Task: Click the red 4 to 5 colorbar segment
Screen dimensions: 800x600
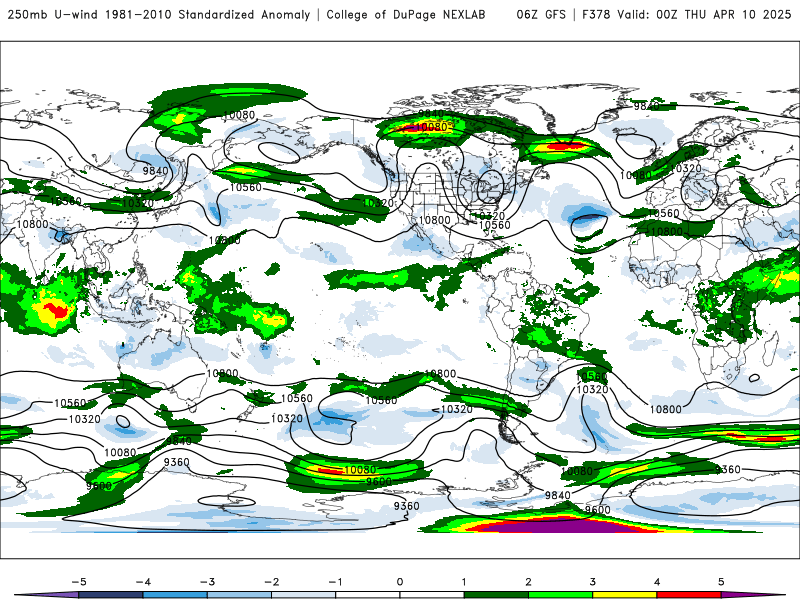Action: click(689, 595)
